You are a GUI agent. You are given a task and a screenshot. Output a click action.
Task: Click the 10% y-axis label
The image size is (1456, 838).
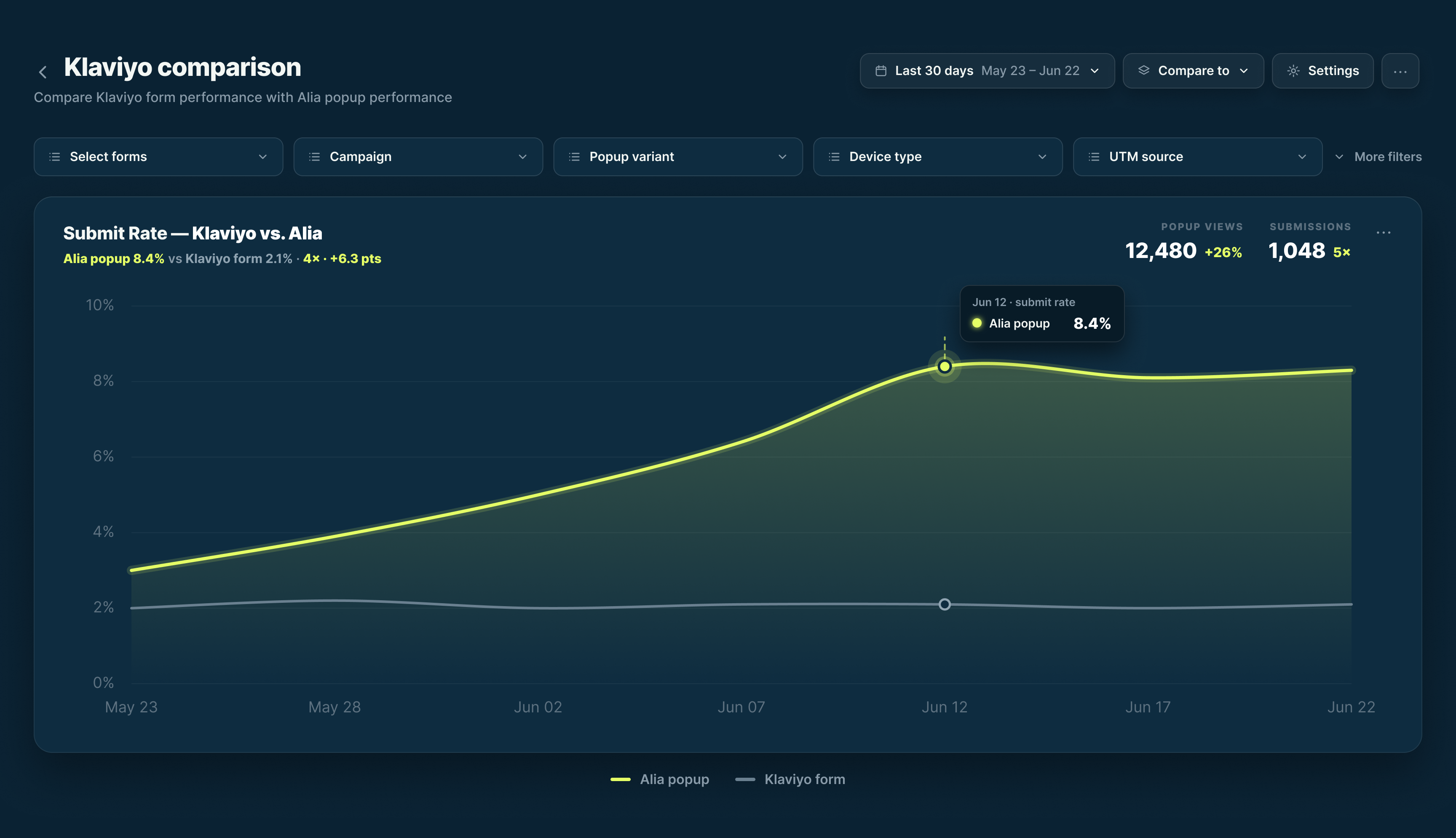point(99,305)
